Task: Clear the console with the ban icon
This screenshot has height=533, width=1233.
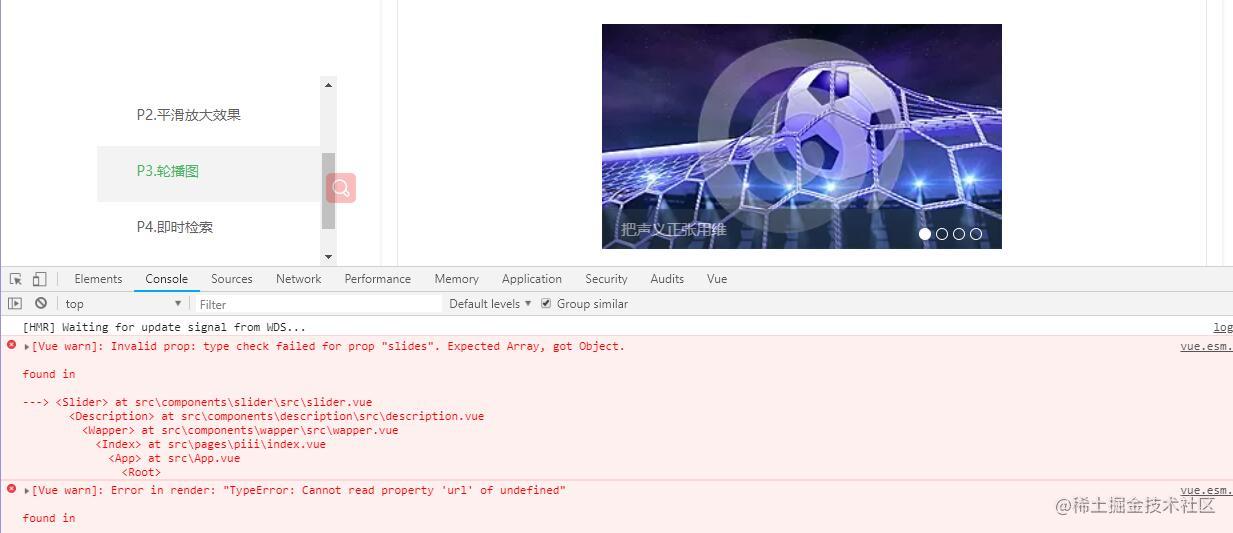Action: click(x=41, y=303)
